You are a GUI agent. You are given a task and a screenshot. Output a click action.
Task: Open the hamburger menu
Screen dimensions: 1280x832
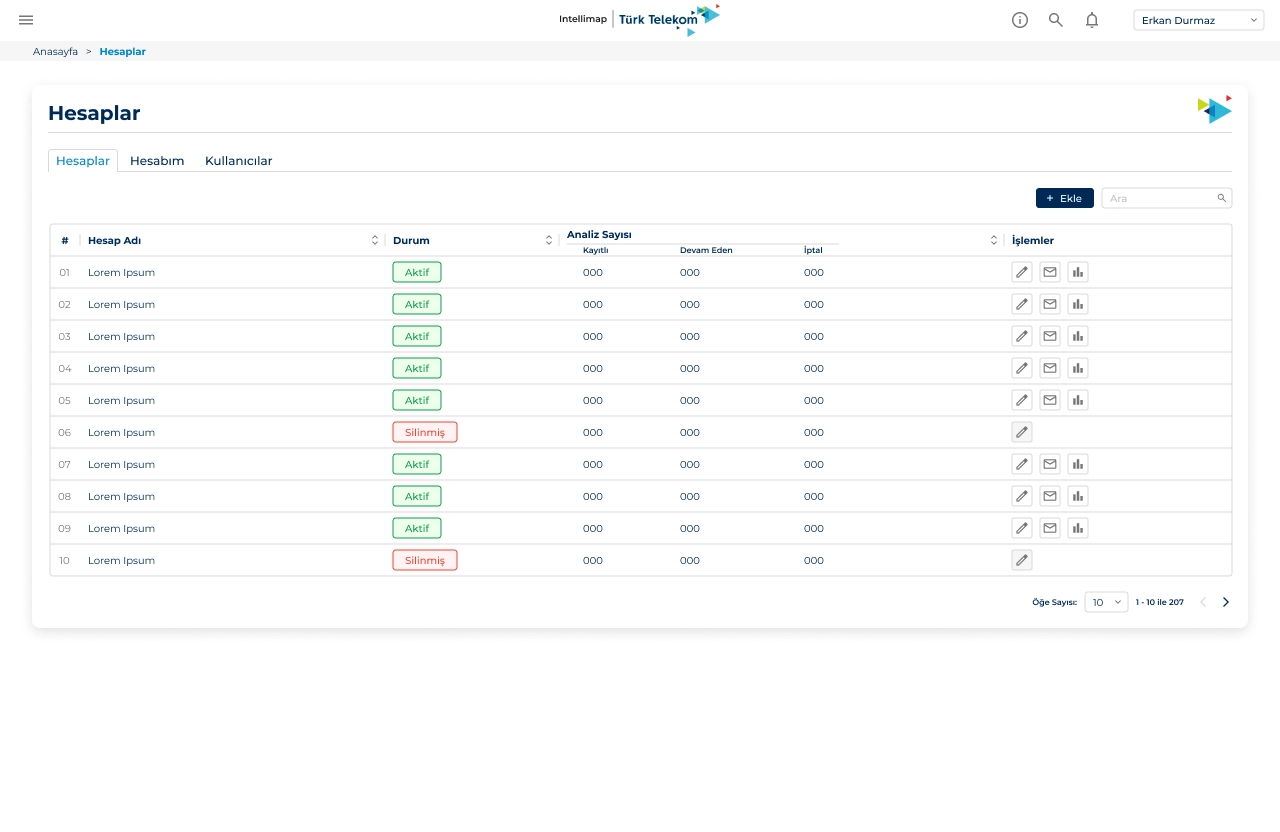[26, 20]
